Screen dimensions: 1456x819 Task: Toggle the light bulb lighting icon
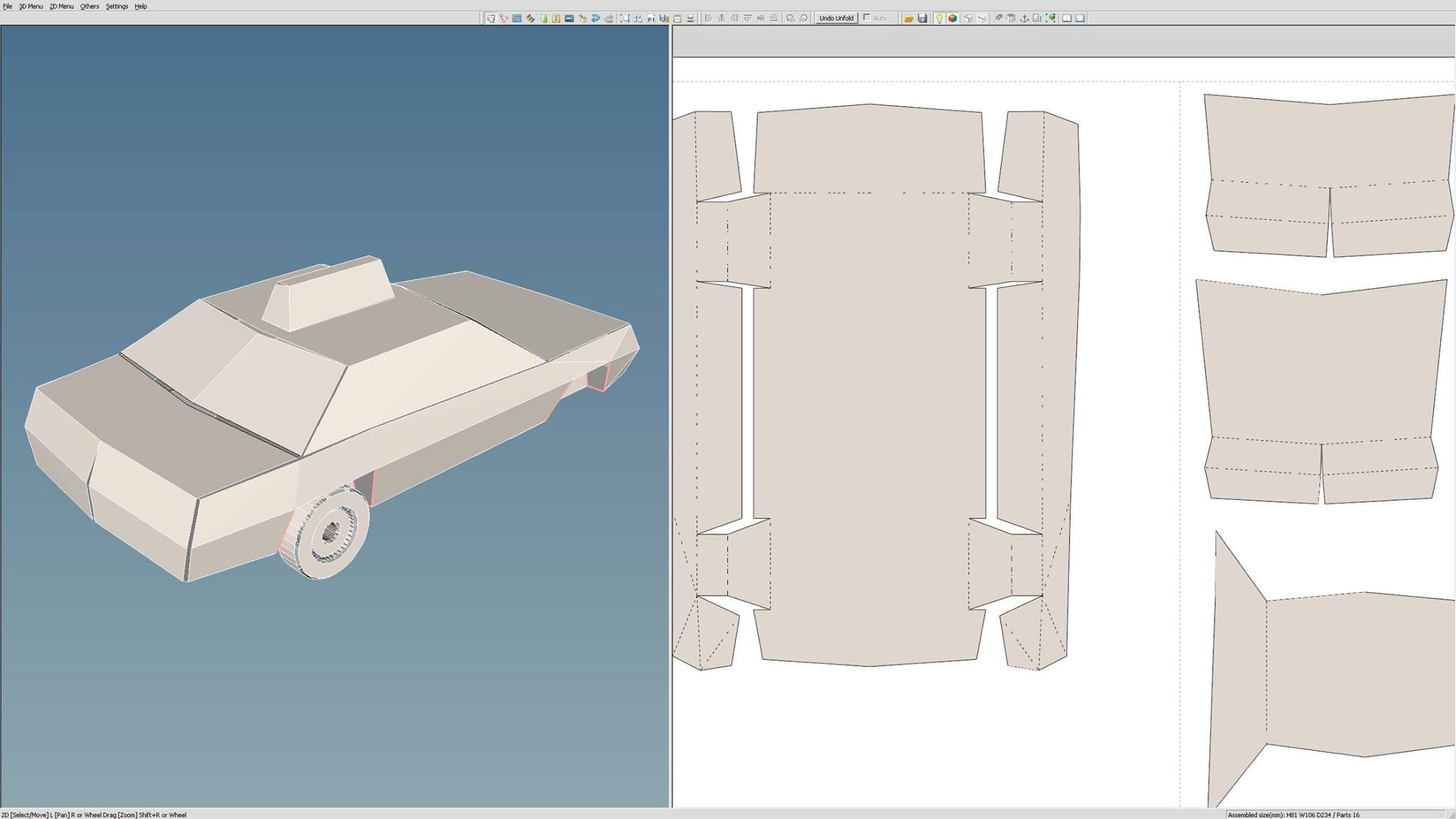[x=938, y=18]
